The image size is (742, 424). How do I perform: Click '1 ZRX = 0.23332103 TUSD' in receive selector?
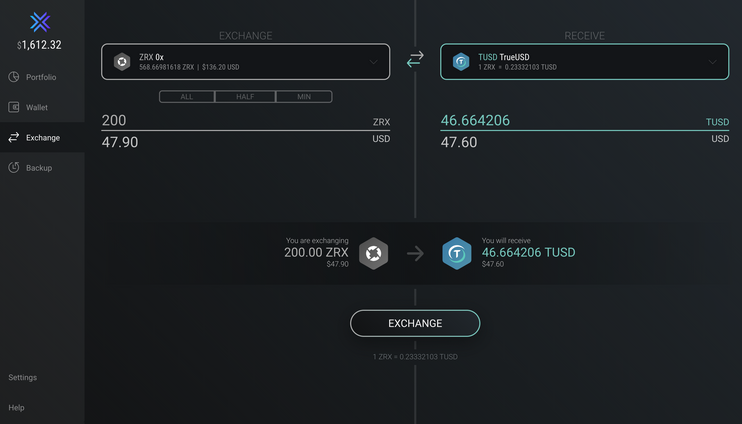pyautogui.click(x=517, y=67)
